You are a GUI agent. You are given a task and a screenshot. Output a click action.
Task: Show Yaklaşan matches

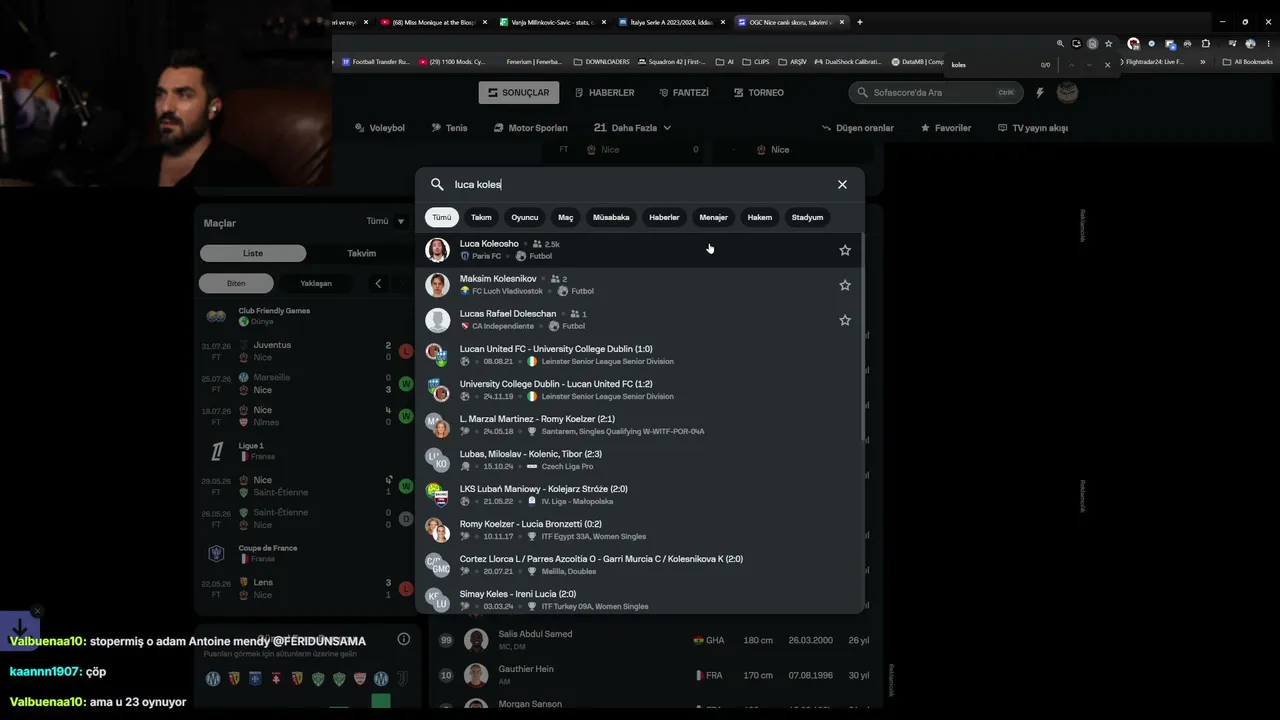tap(316, 283)
